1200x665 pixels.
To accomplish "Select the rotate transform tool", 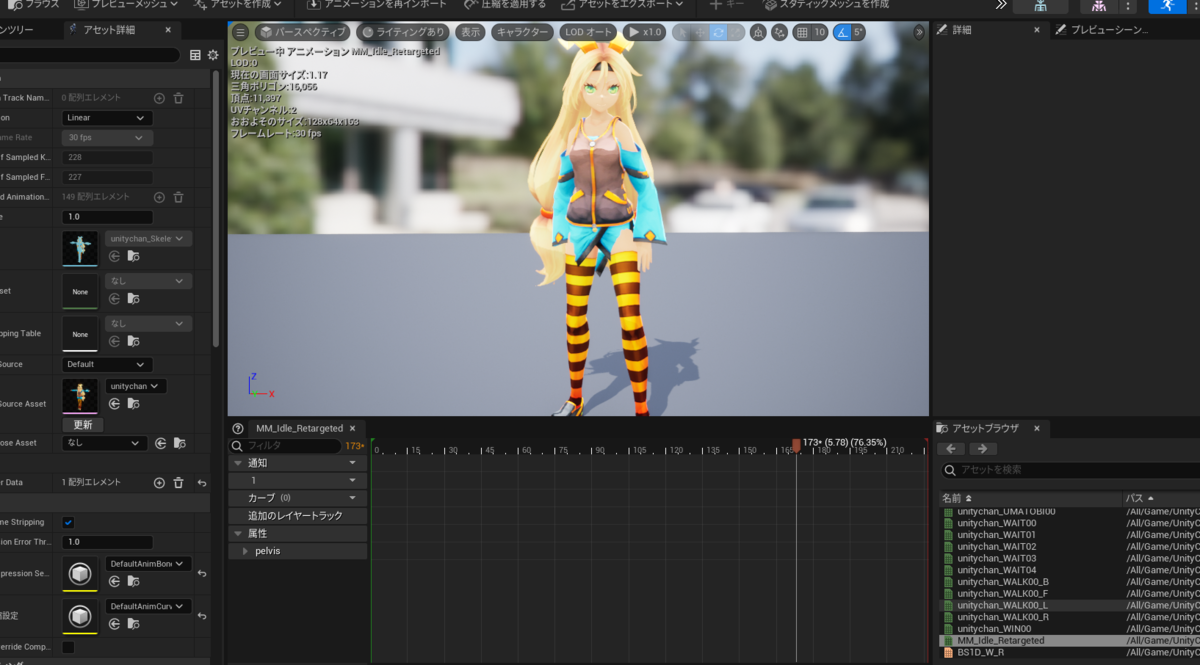I will coord(718,32).
